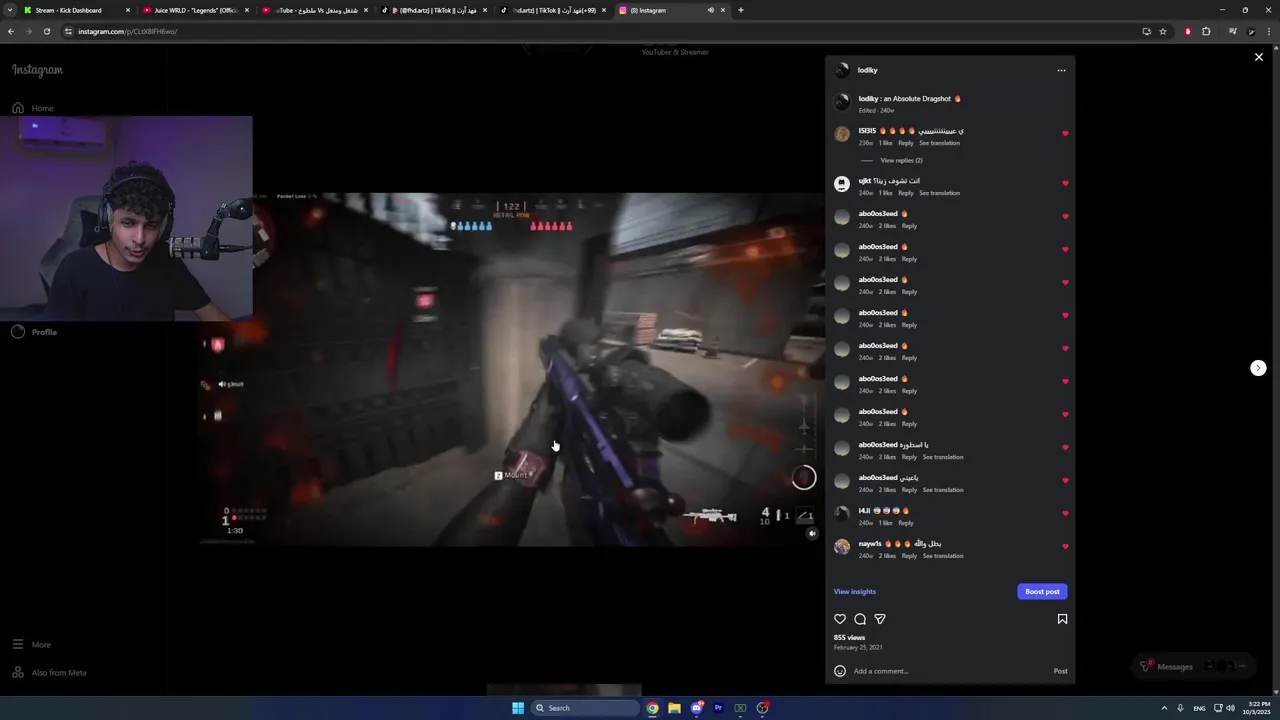Open Discord from the taskbar
This screenshot has width=1280, height=720.
click(x=696, y=708)
